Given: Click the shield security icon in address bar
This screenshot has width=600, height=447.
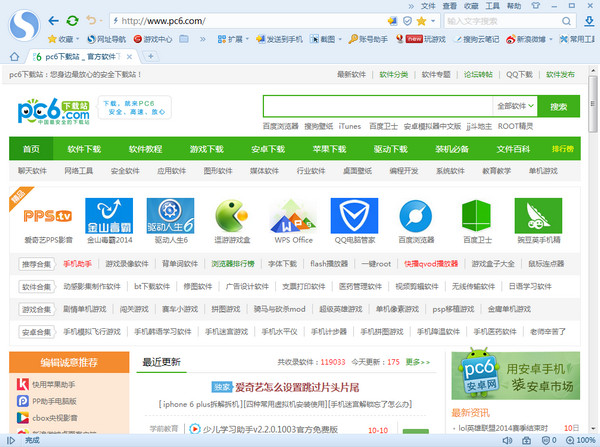Looking at the screenshot, I should (407, 21).
